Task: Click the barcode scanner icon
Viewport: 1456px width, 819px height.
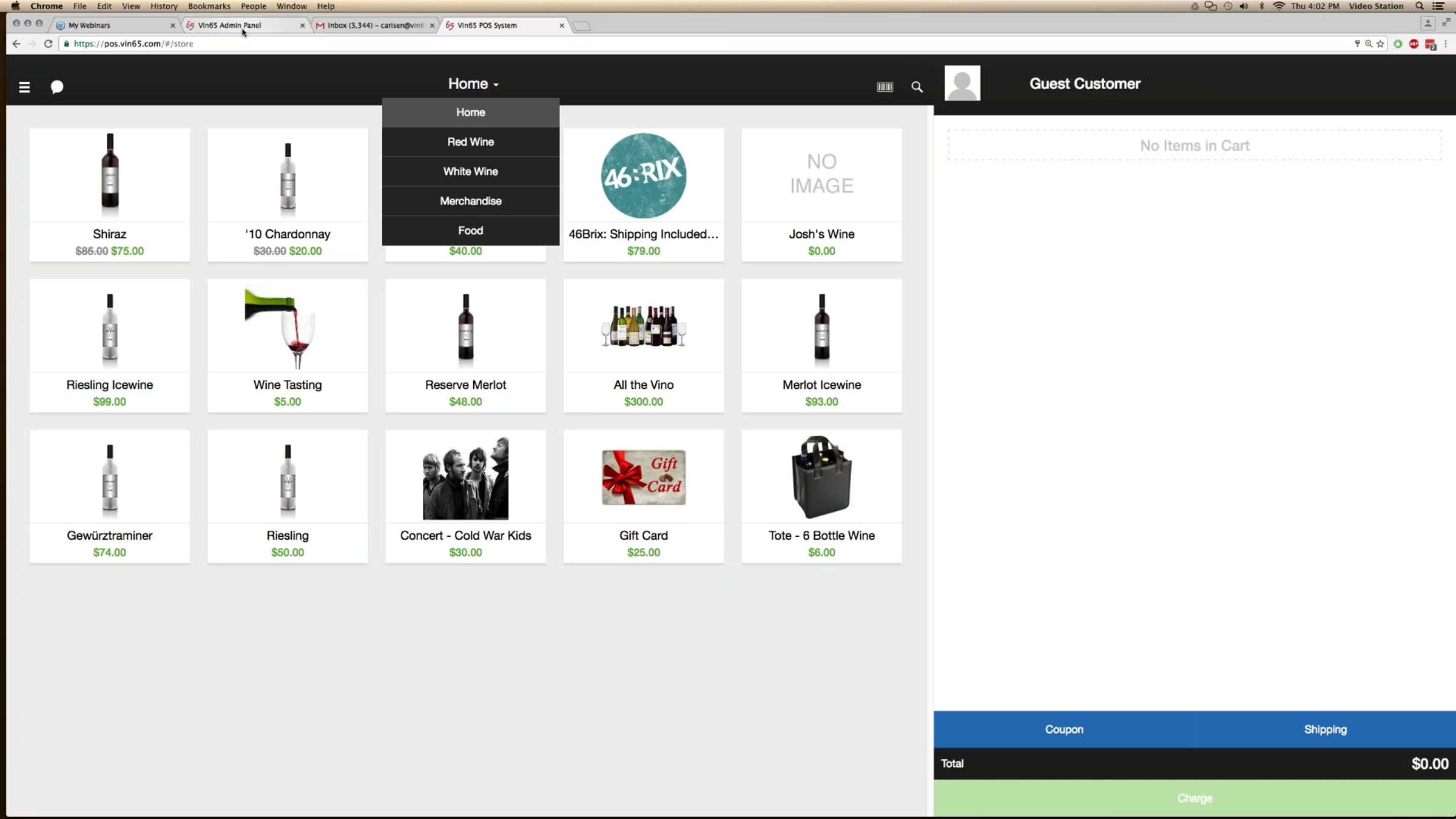Action: click(885, 87)
